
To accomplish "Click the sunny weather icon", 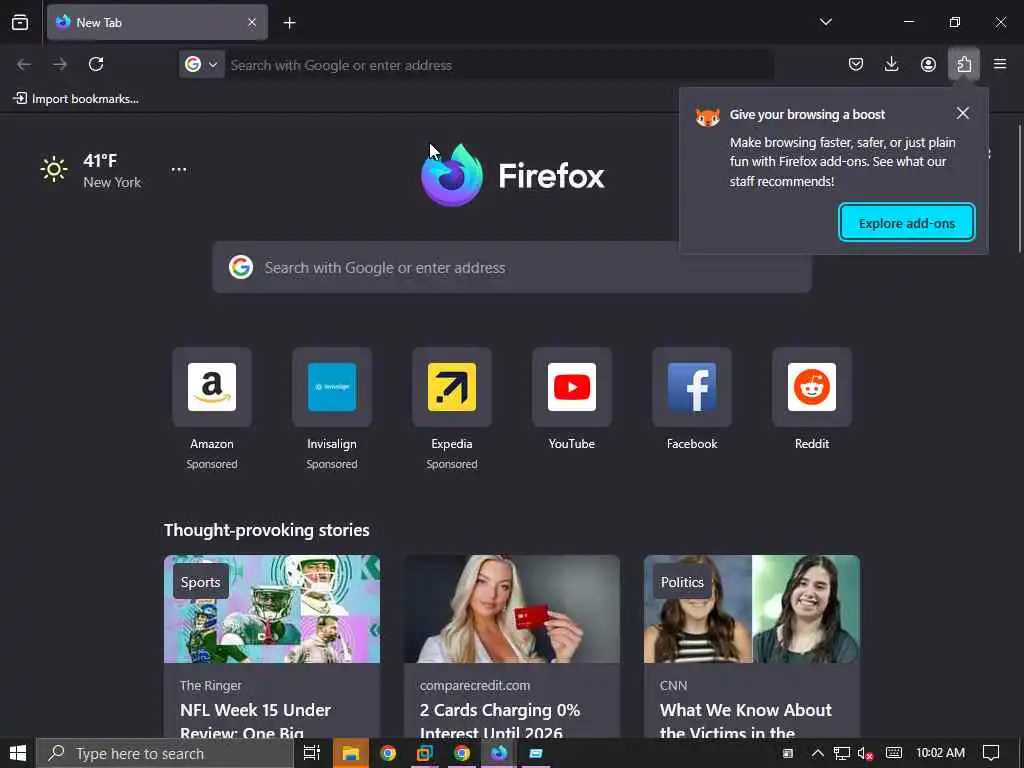I will pyautogui.click(x=54, y=170).
